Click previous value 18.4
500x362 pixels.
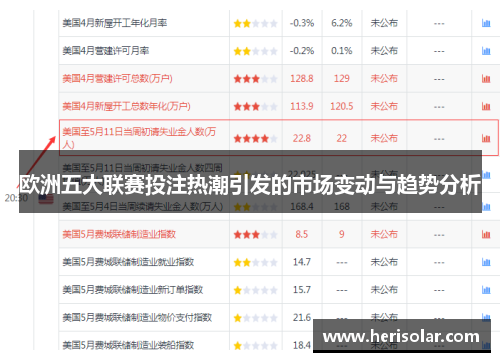pos(302,345)
